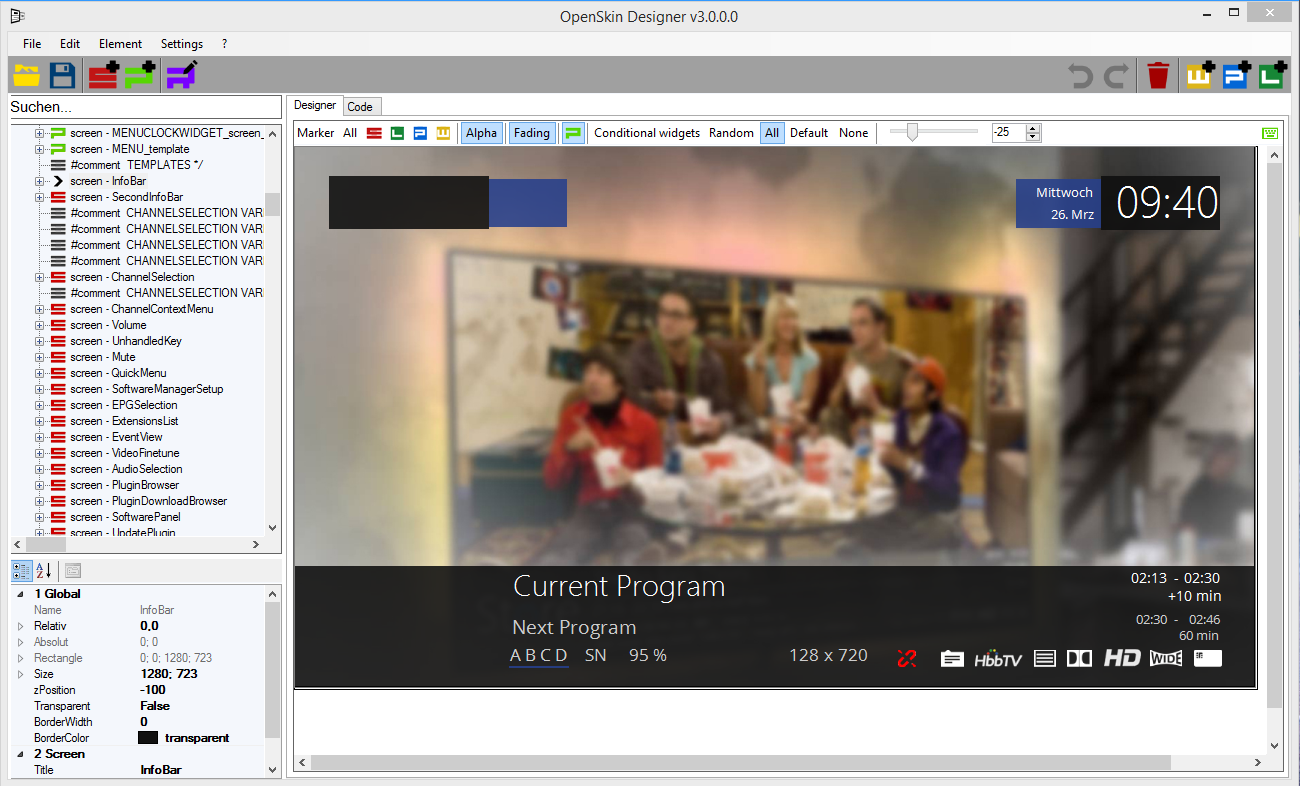Click the Redo arrow
The image size is (1300, 786).
(1117, 75)
